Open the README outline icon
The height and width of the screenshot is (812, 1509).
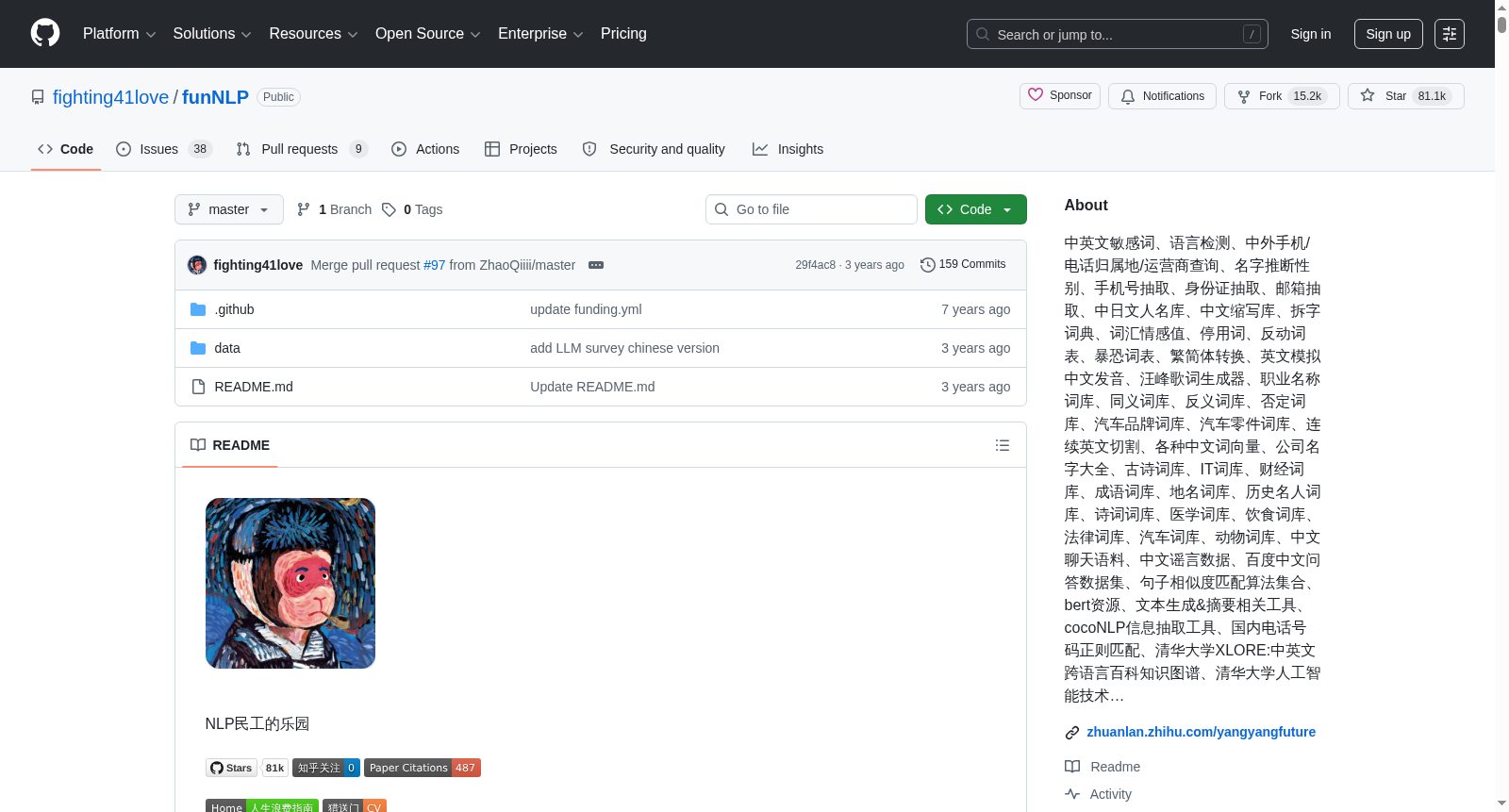[1003, 445]
